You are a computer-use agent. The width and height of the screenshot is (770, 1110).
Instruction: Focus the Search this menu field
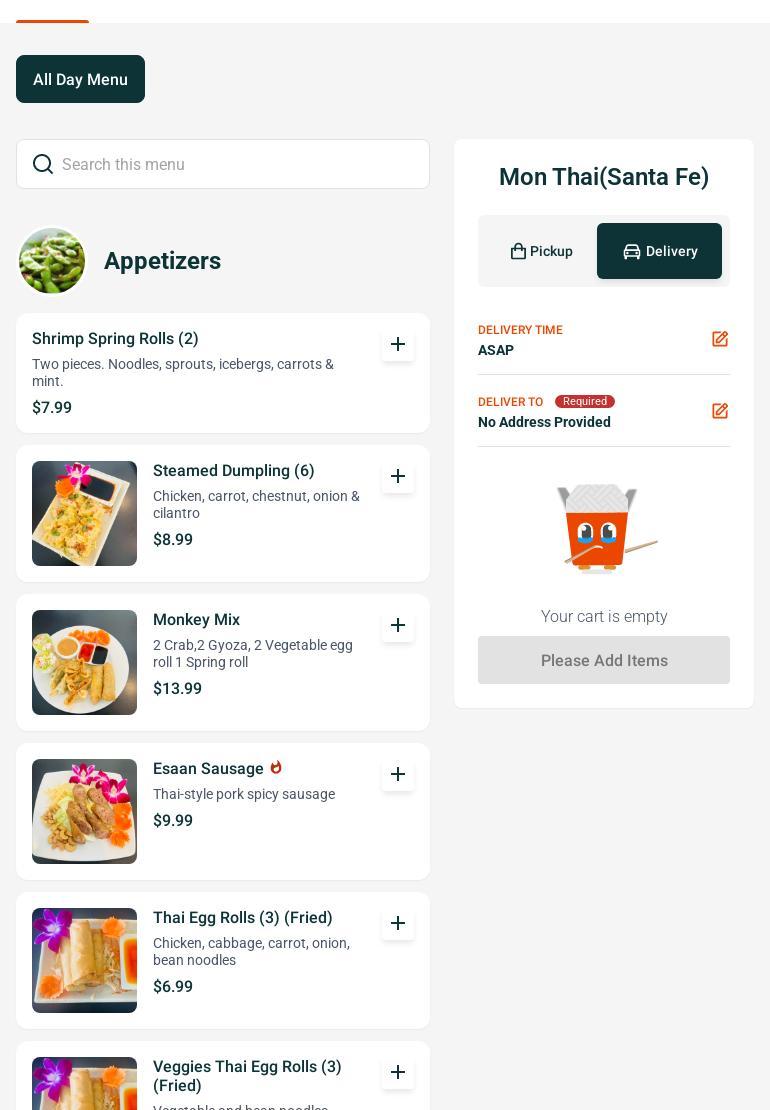click(x=223, y=164)
